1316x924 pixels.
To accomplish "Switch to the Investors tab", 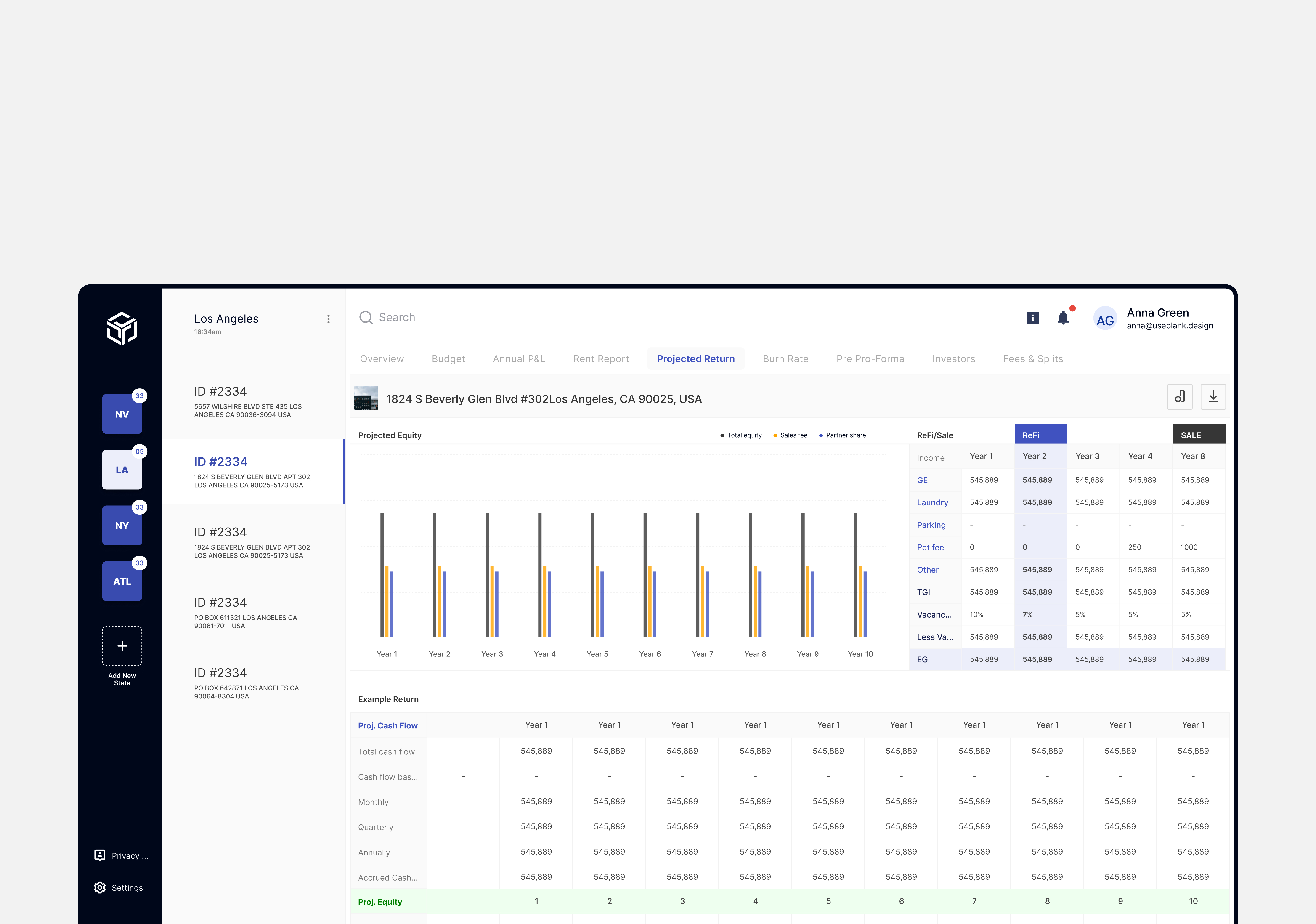I will coord(953,359).
